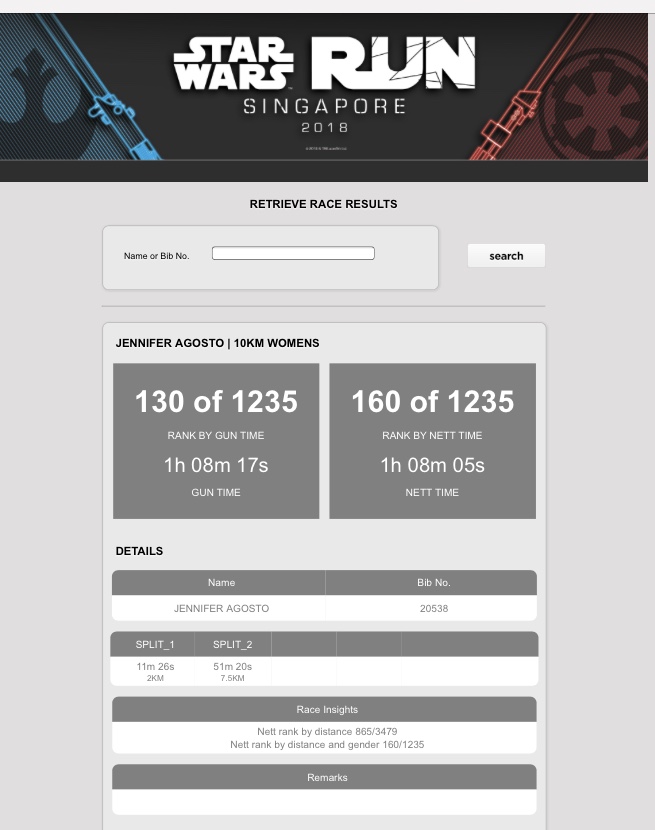Click the RANK BY NETT TIME label
This screenshot has height=830, width=655.
pyautogui.click(x=432, y=436)
